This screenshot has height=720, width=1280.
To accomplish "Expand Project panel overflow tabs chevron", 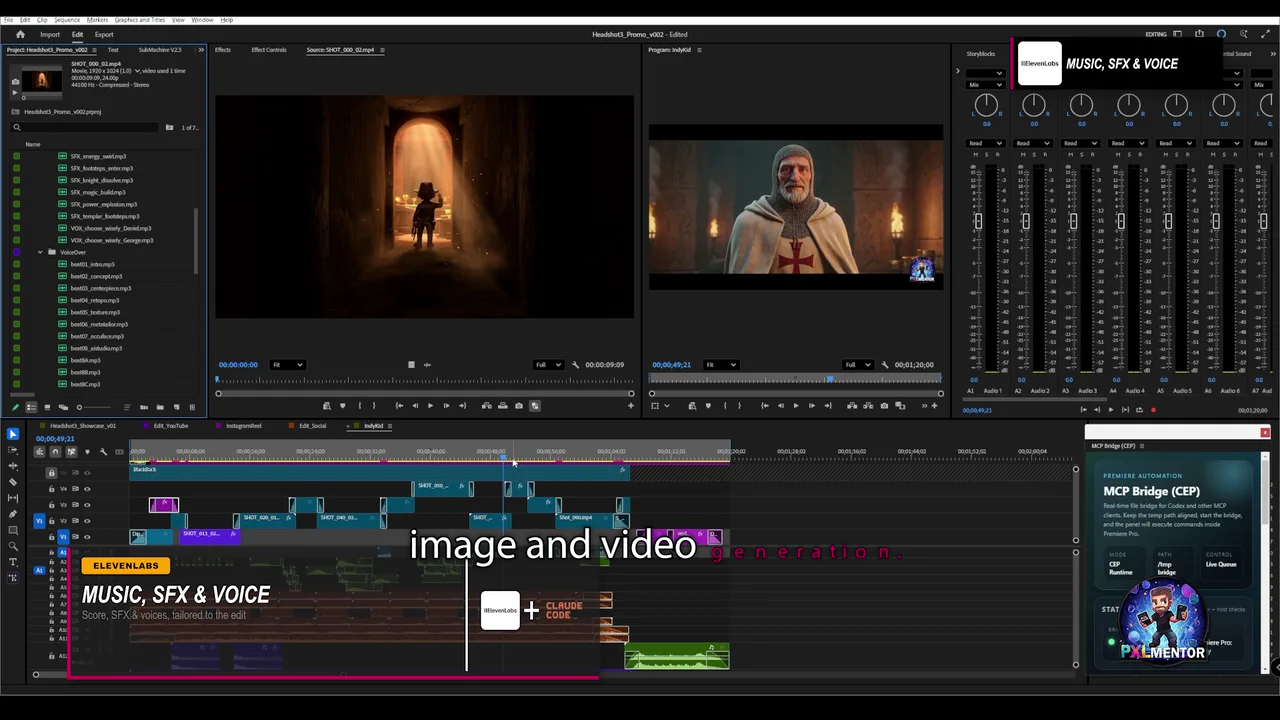I will [x=201, y=50].
